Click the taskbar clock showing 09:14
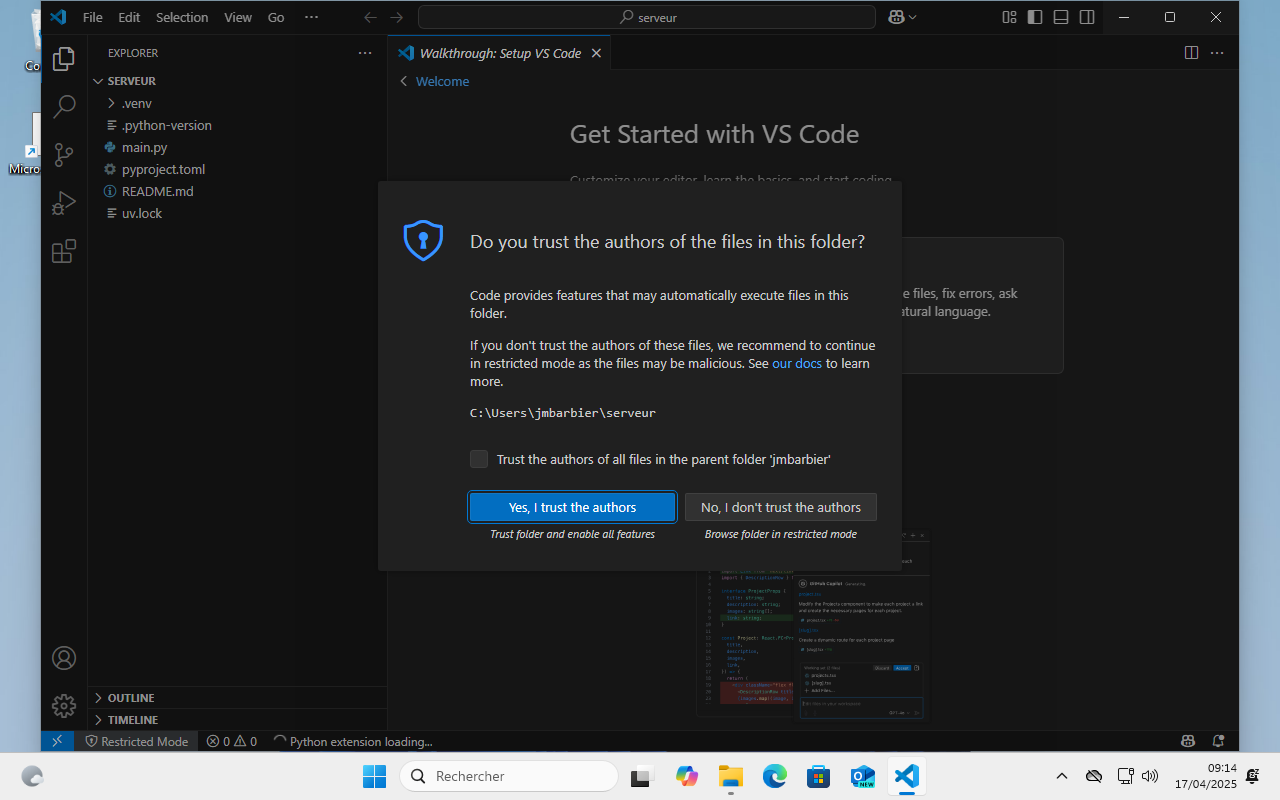This screenshot has width=1280, height=800. pyautogui.click(x=1206, y=776)
